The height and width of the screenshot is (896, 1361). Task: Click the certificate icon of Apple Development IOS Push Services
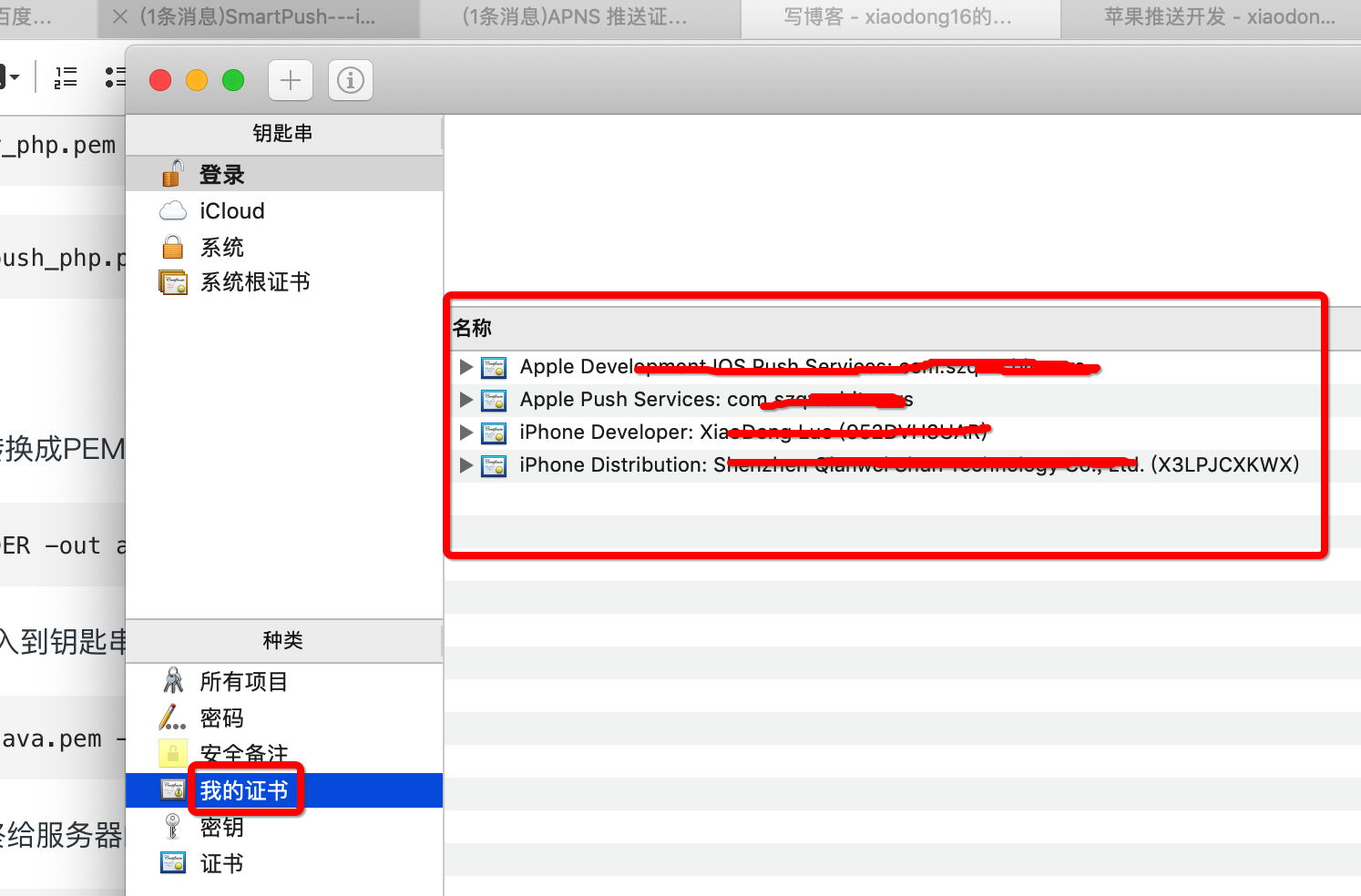pos(494,367)
